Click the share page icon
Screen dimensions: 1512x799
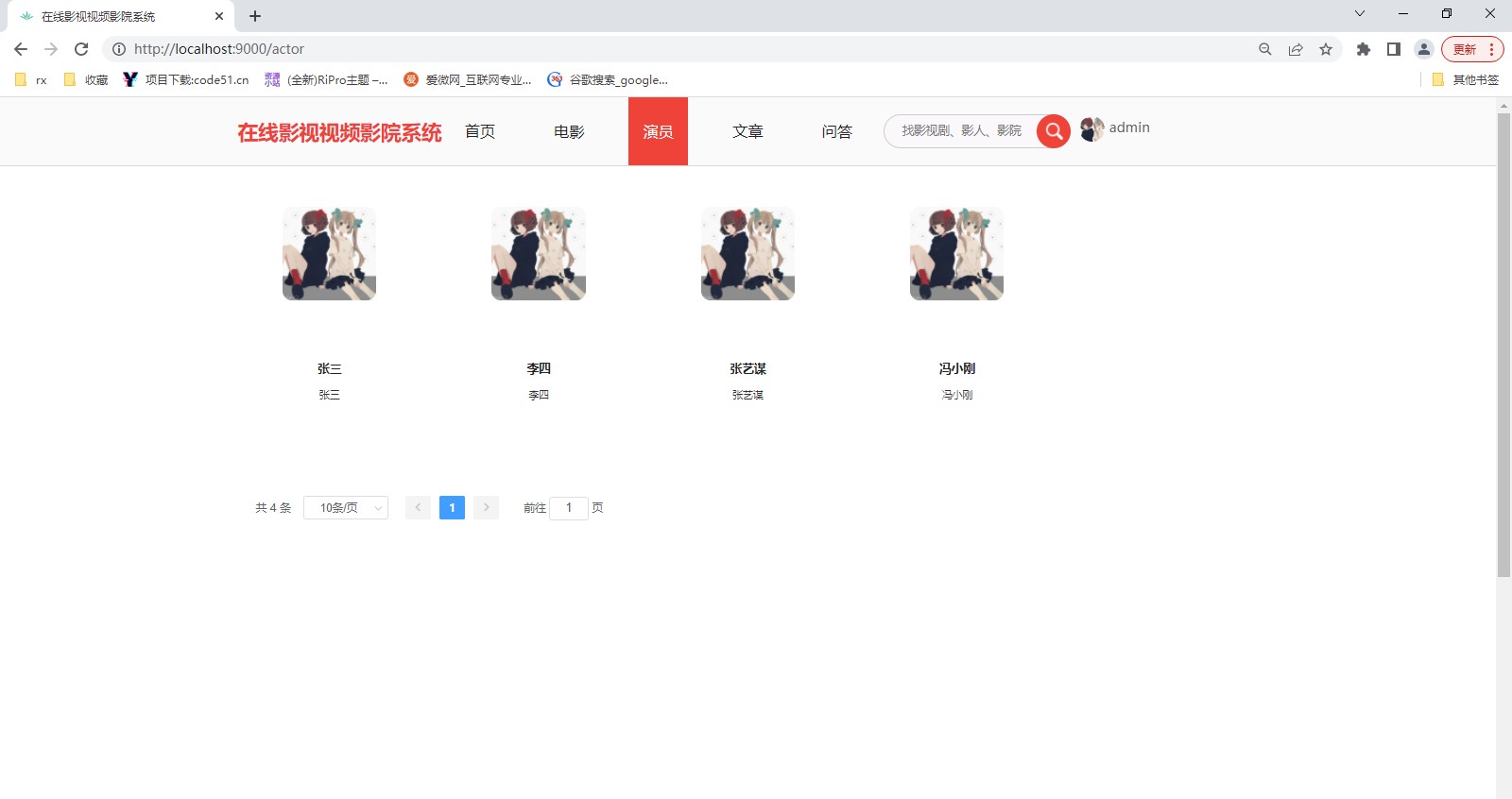click(1296, 49)
